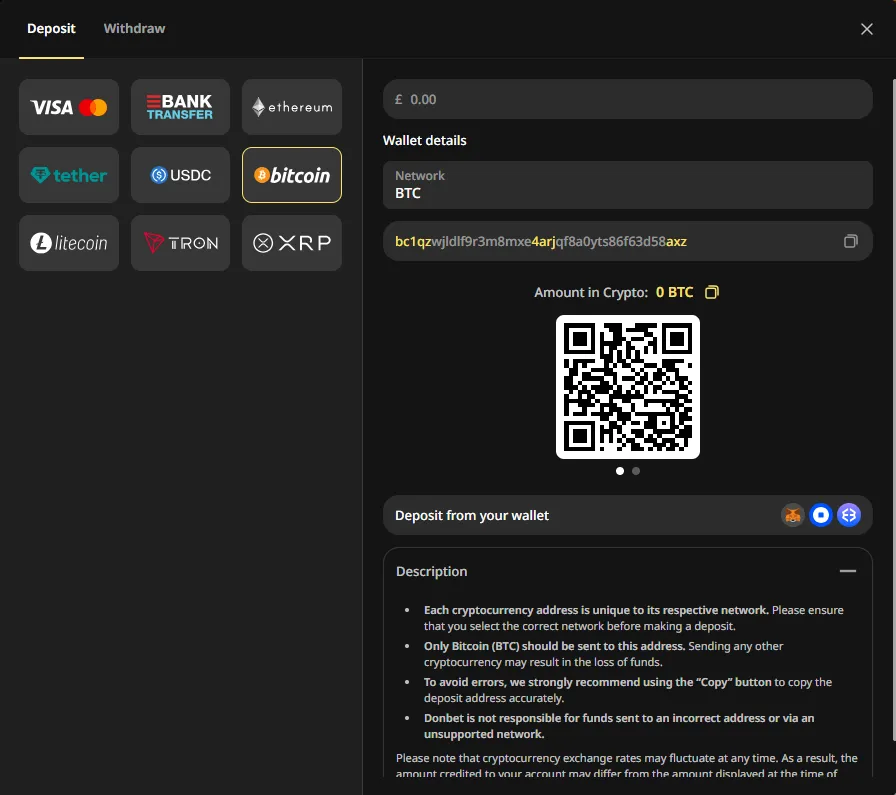Screen dimensions: 896x795
Task: Open the purple wallet connect icon
Action: pyautogui.click(x=849, y=515)
